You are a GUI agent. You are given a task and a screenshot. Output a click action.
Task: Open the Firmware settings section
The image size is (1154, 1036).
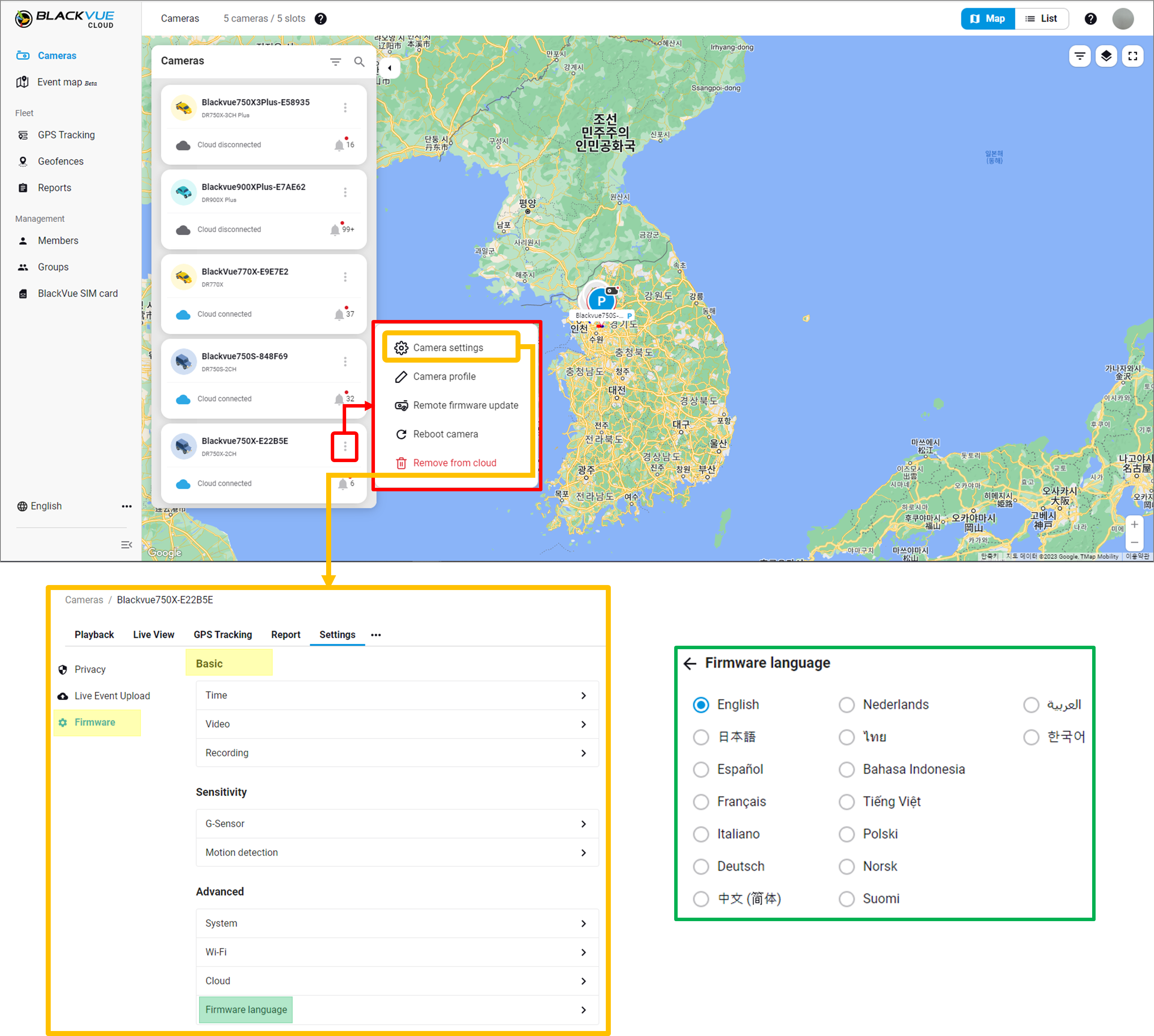tap(95, 722)
